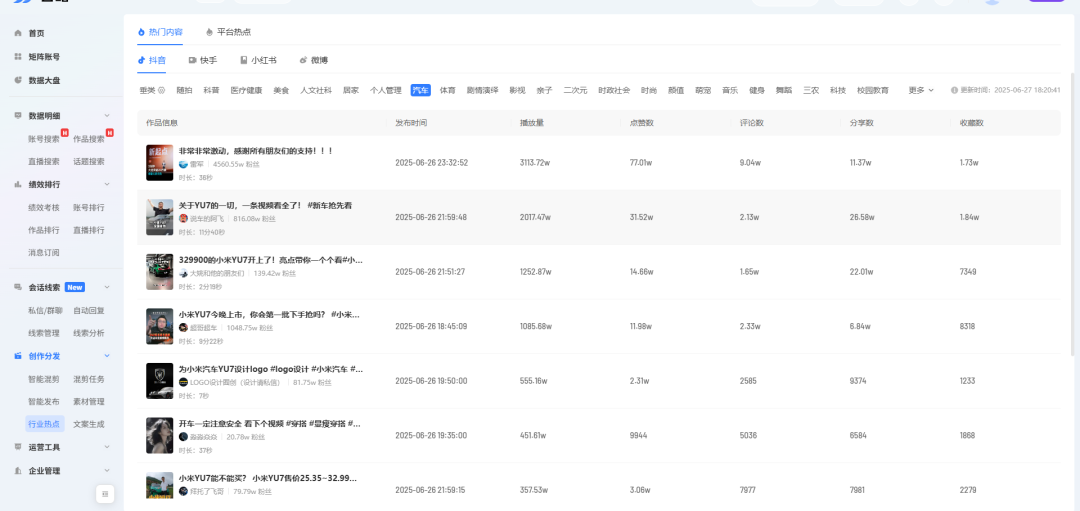
Task: Filter by the 美食 category
Action: pos(281,90)
